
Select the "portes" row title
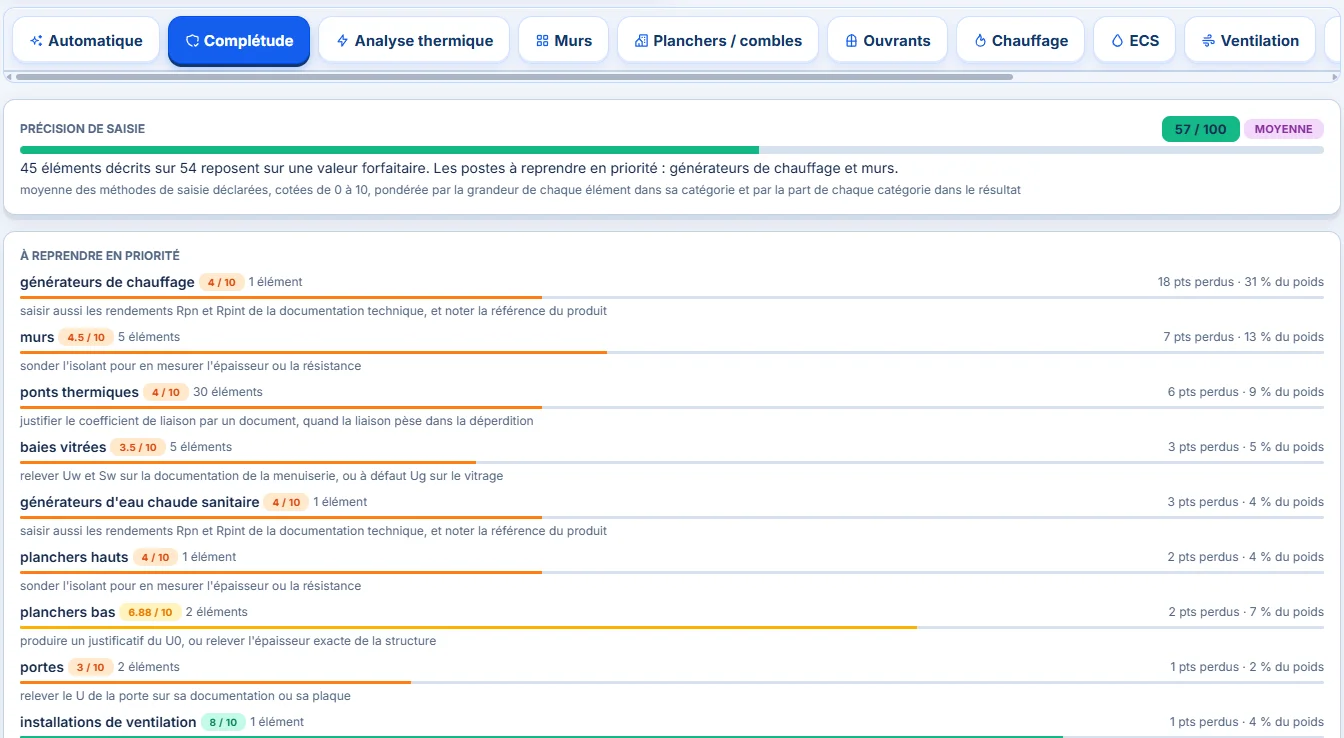click(x=42, y=667)
